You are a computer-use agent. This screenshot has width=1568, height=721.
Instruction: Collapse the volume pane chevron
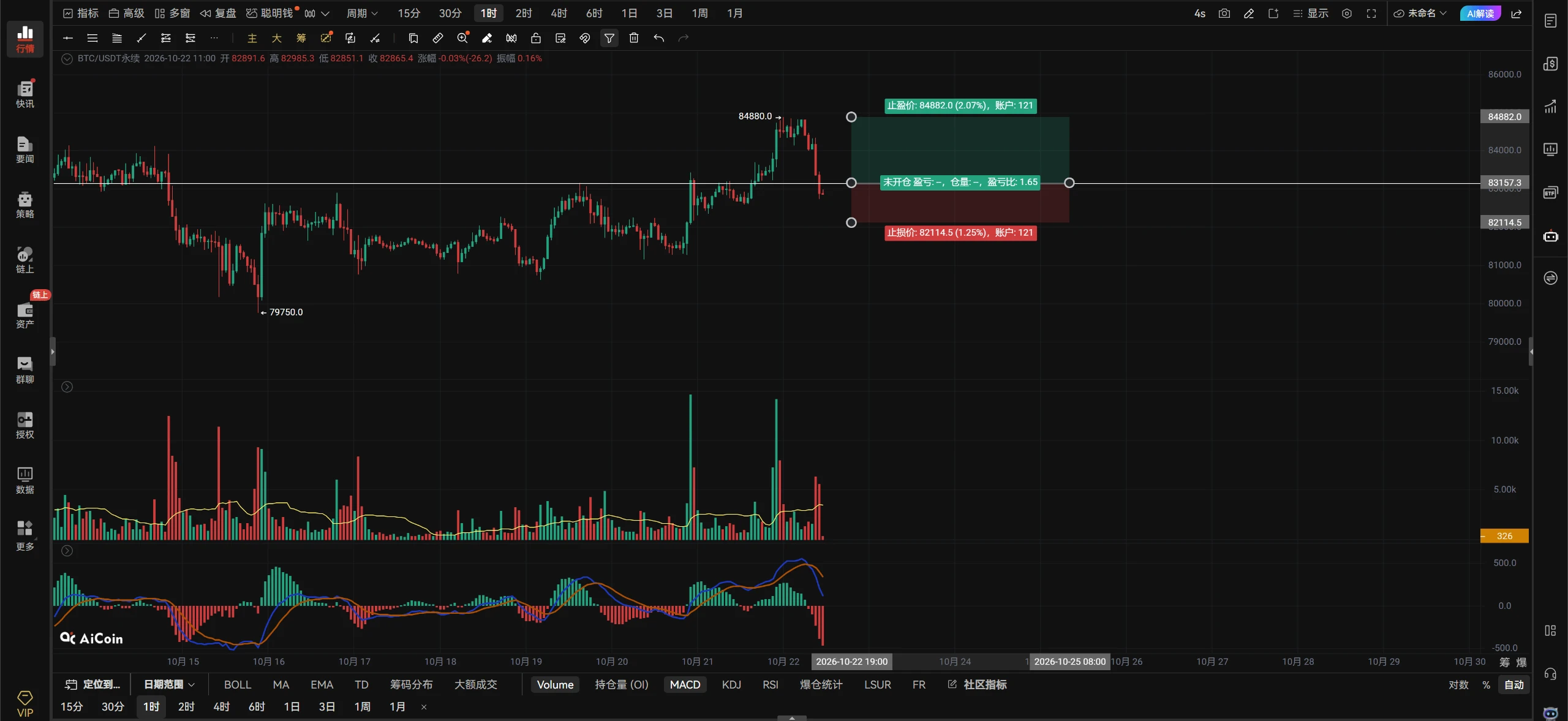pos(67,387)
